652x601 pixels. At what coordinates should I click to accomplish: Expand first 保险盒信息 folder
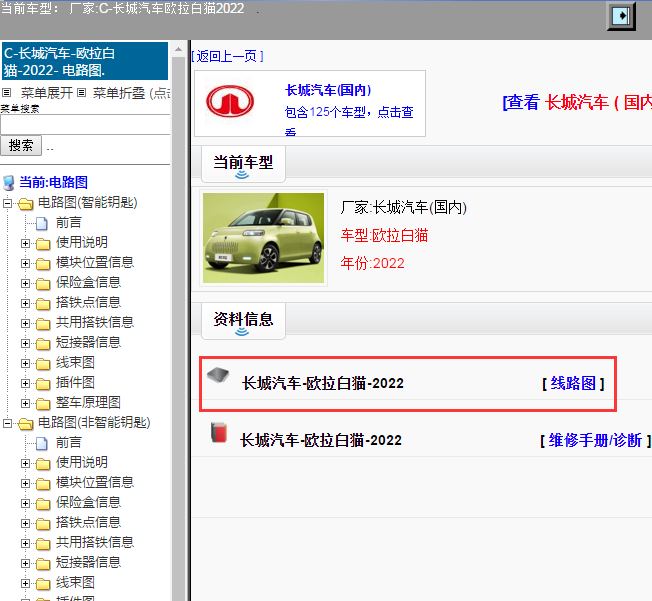click(25, 283)
